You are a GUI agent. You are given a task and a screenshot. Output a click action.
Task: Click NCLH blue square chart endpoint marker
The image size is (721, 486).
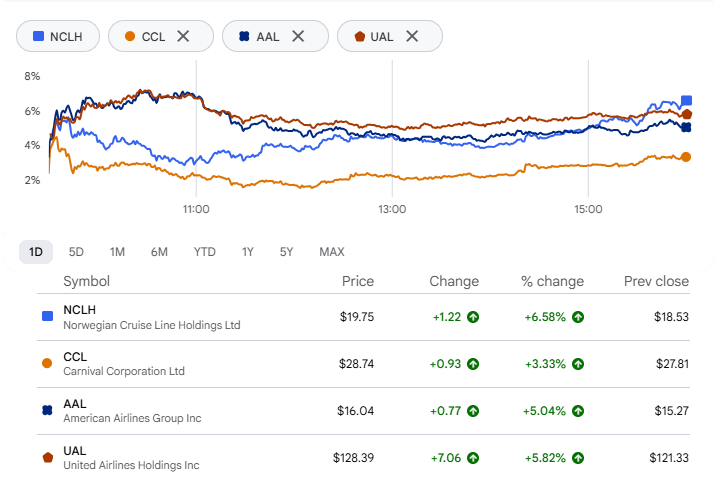coord(687,101)
